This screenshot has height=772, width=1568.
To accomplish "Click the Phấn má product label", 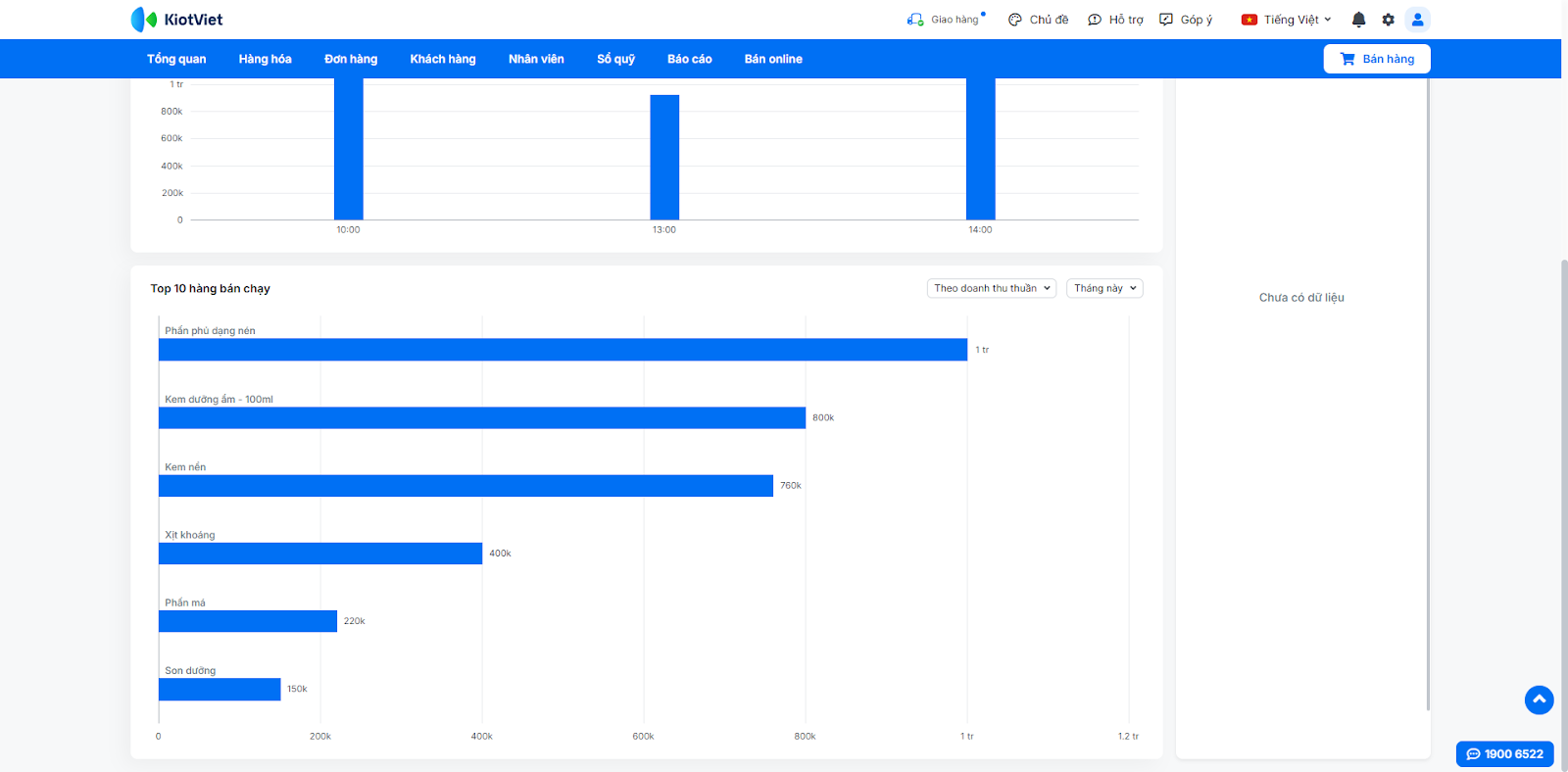I will tap(185, 603).
